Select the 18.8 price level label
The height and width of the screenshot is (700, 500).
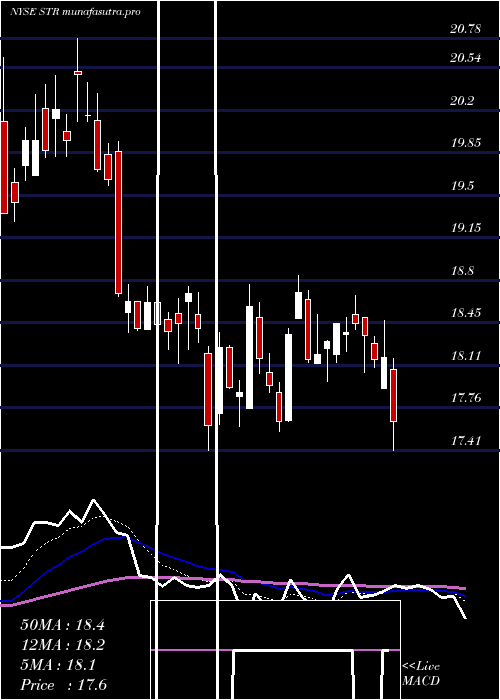point(462,271)
